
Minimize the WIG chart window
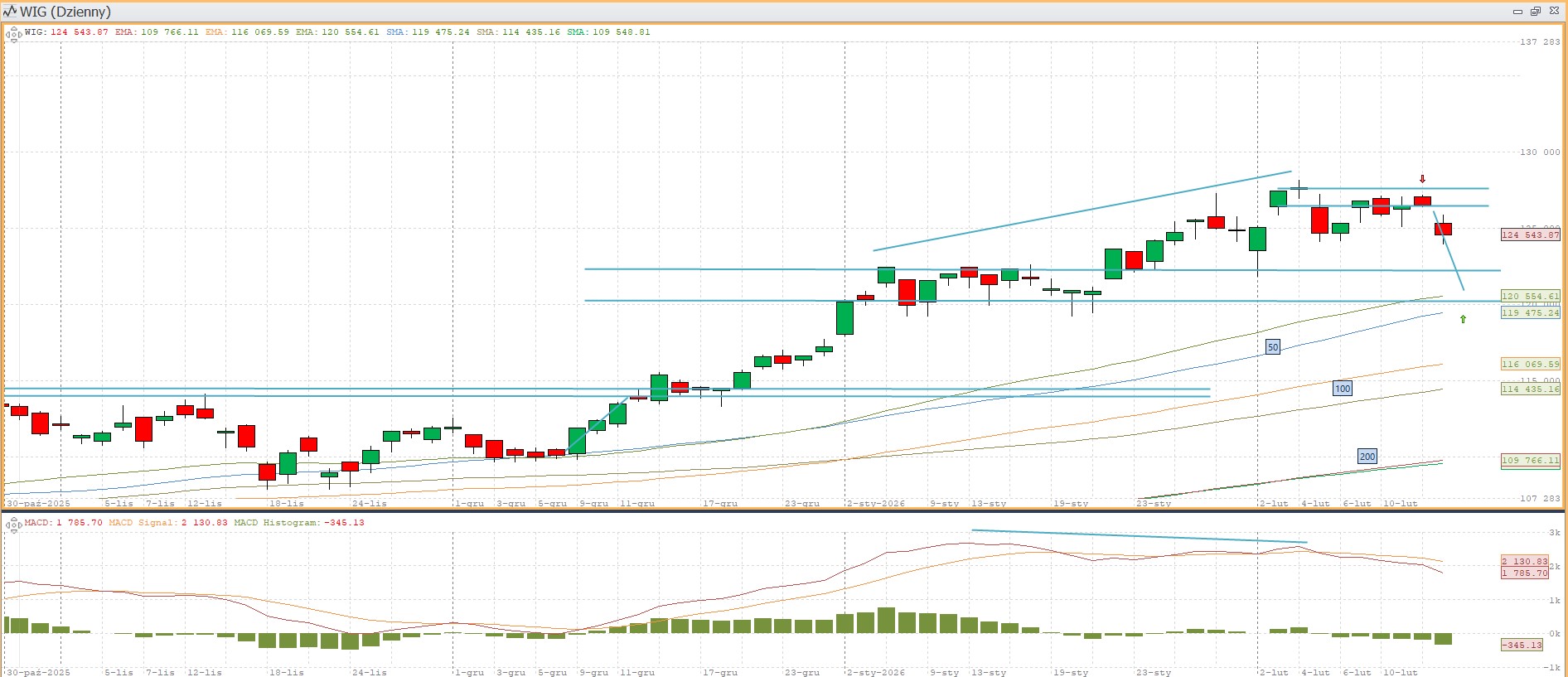[1517, 12]
